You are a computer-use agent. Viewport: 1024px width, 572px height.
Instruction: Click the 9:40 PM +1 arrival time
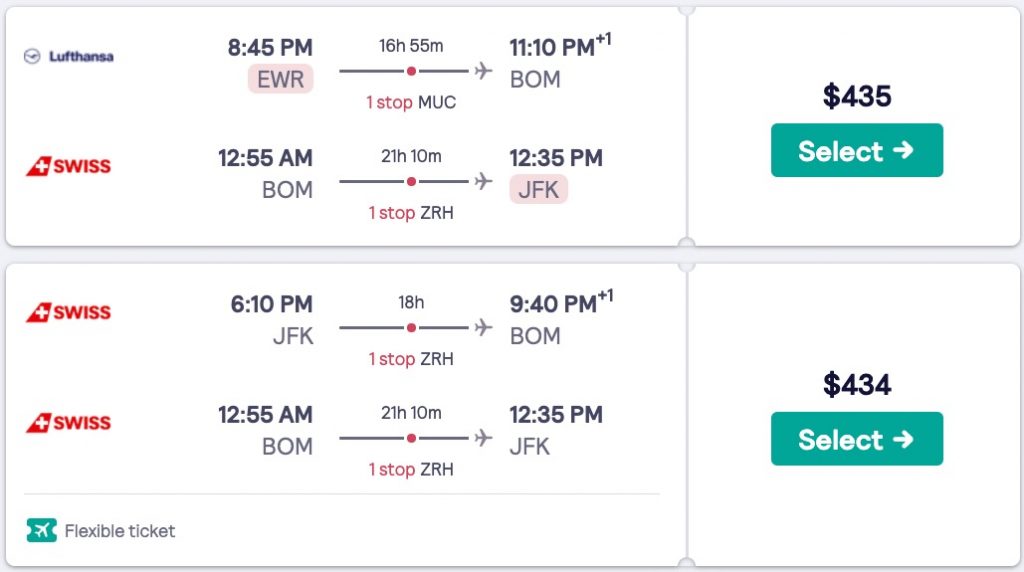click(560, 303)
